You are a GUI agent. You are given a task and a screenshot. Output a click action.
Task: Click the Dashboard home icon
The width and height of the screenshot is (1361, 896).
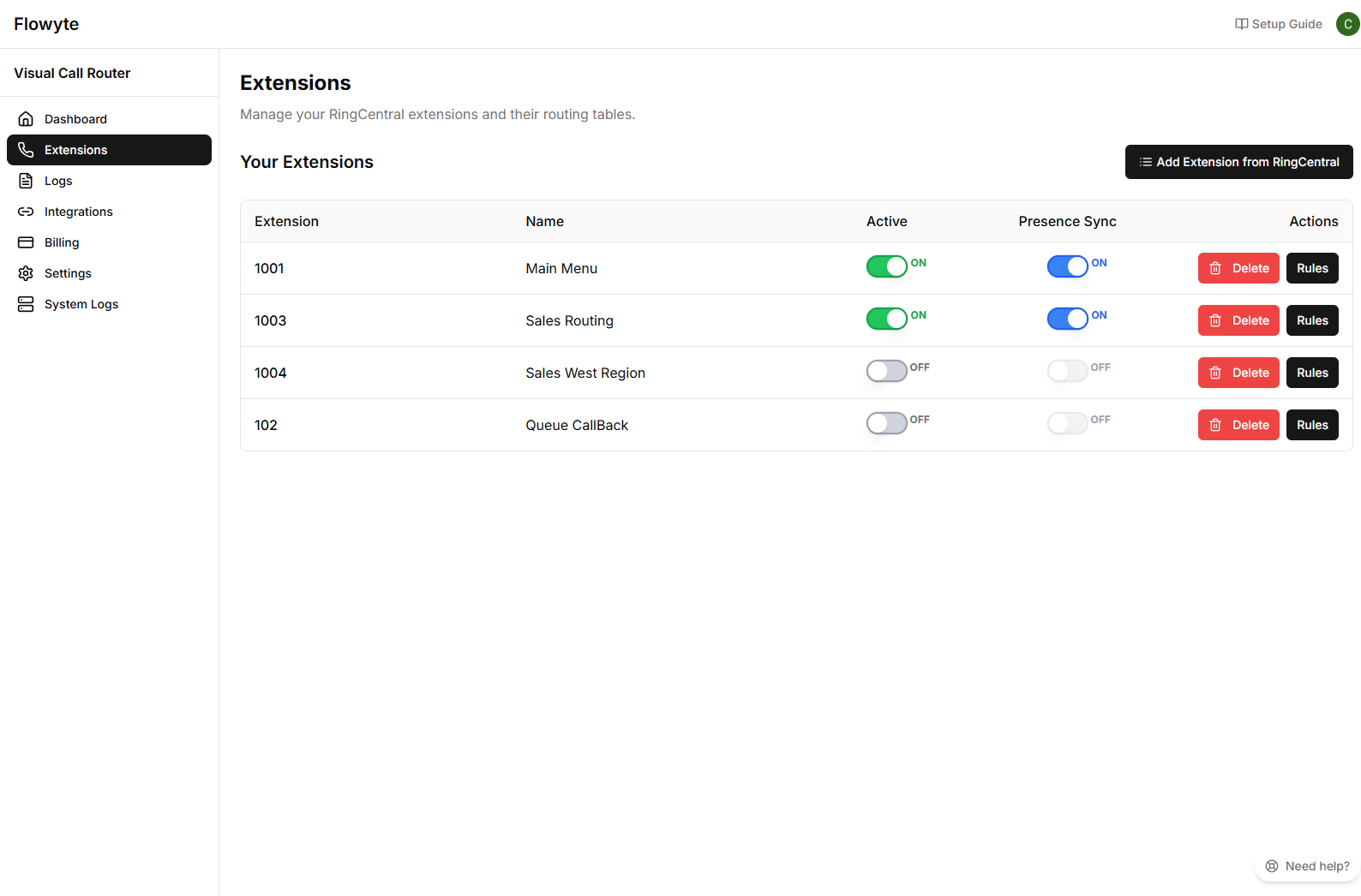click(x=26, y=119)
